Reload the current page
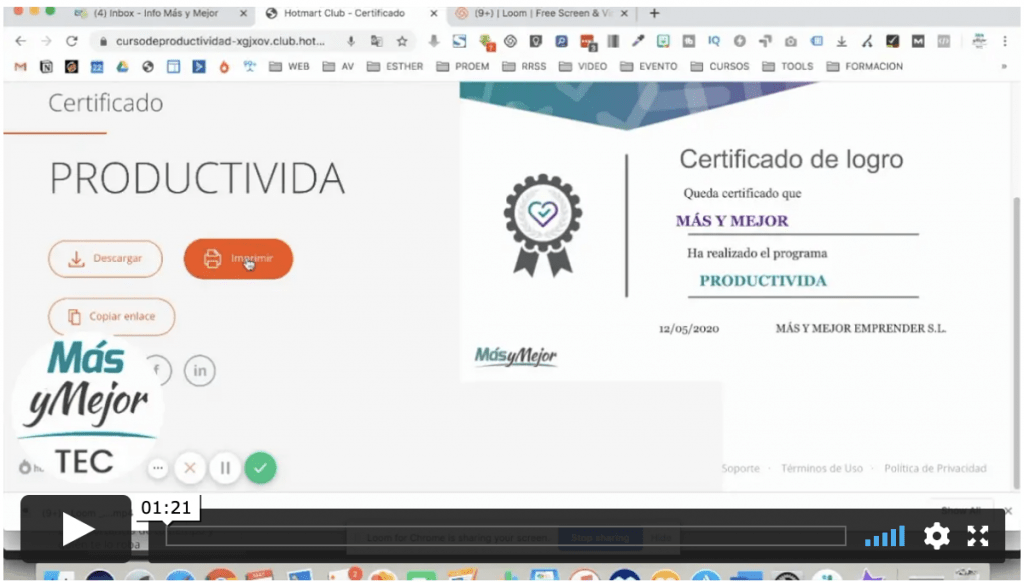The width and height of the screenshot is (1024, 582). click(72, 41)
